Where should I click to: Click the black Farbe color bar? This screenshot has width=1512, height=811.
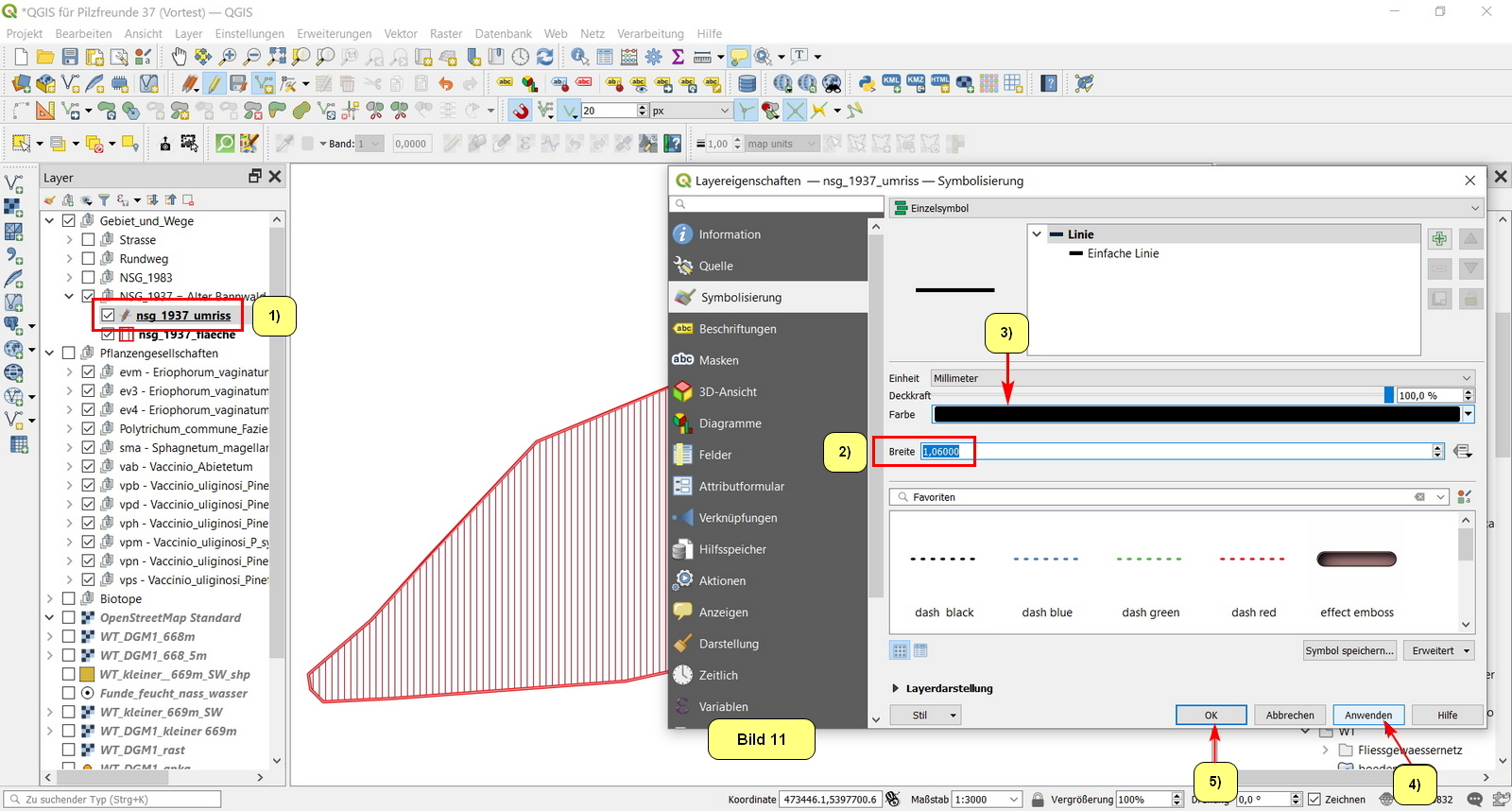point(1195,414)
